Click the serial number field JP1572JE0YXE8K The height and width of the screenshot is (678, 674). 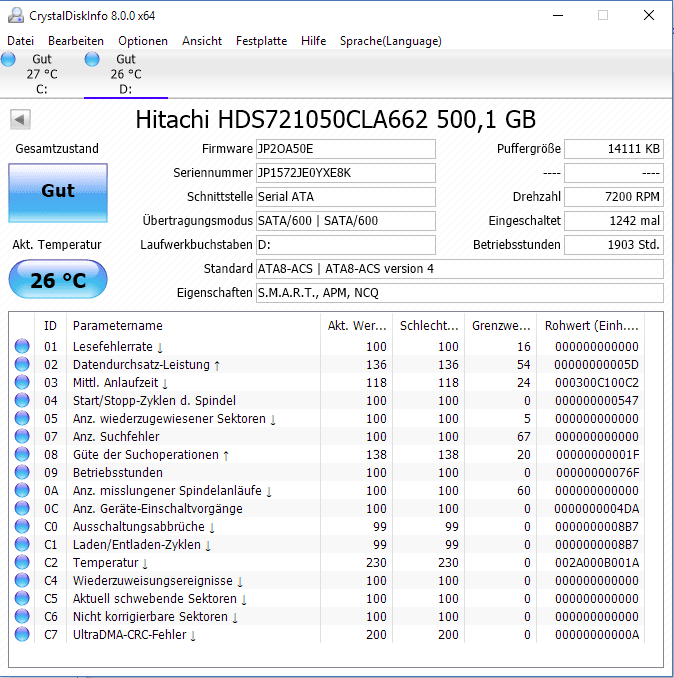coord(345,173)
